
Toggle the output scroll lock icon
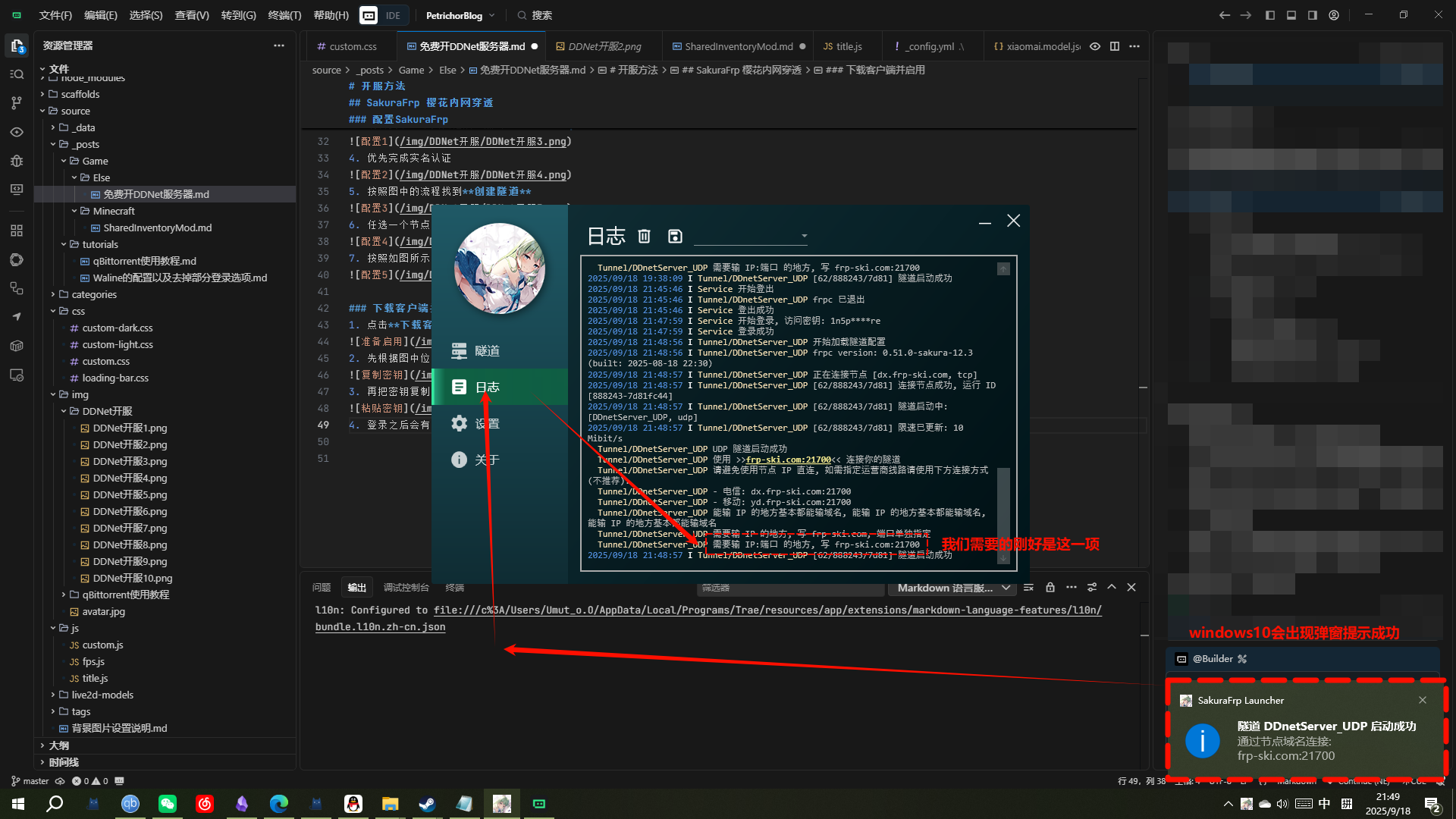coord(1050,588)
